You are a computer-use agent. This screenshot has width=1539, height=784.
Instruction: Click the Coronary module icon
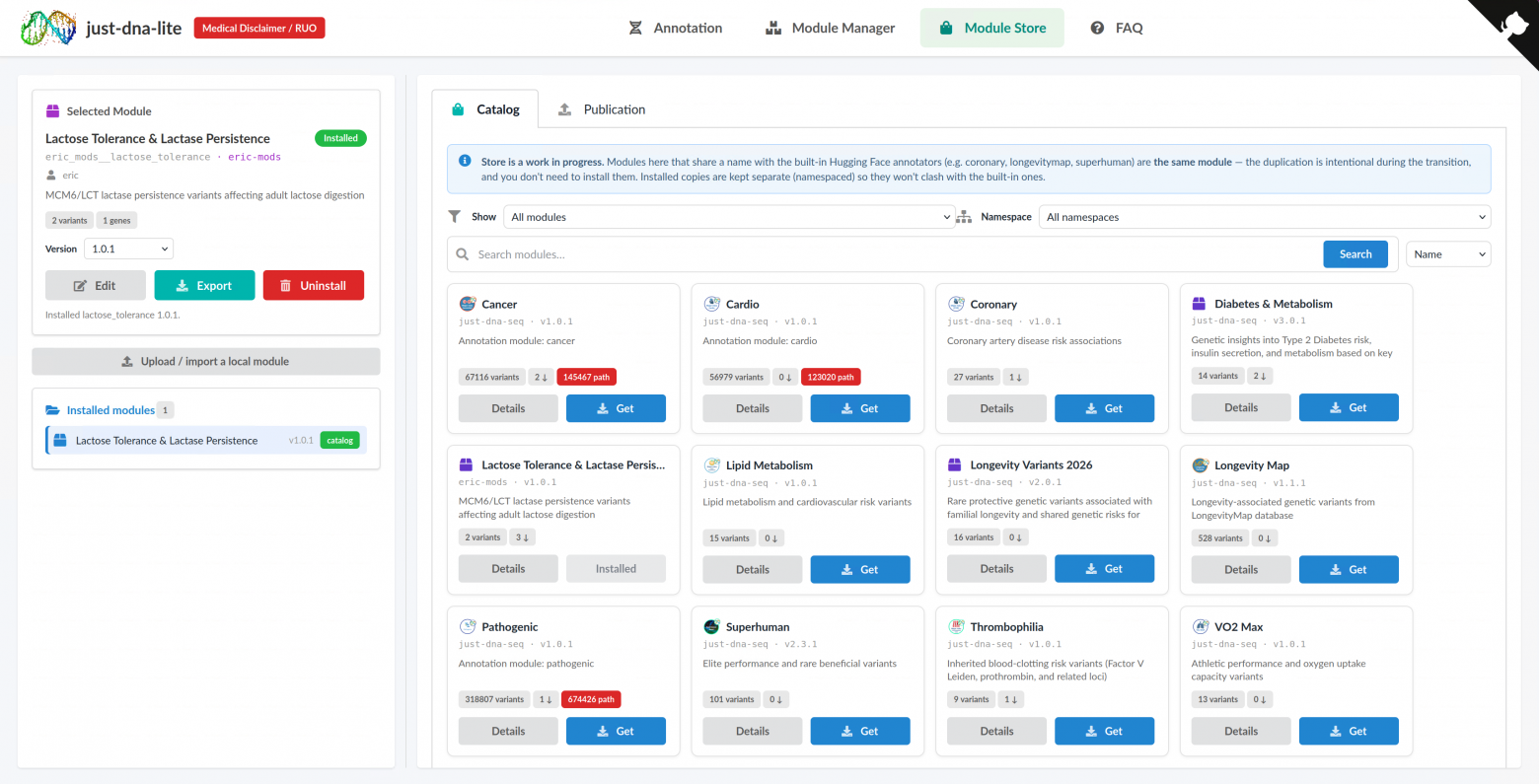(x=956, y=304)
